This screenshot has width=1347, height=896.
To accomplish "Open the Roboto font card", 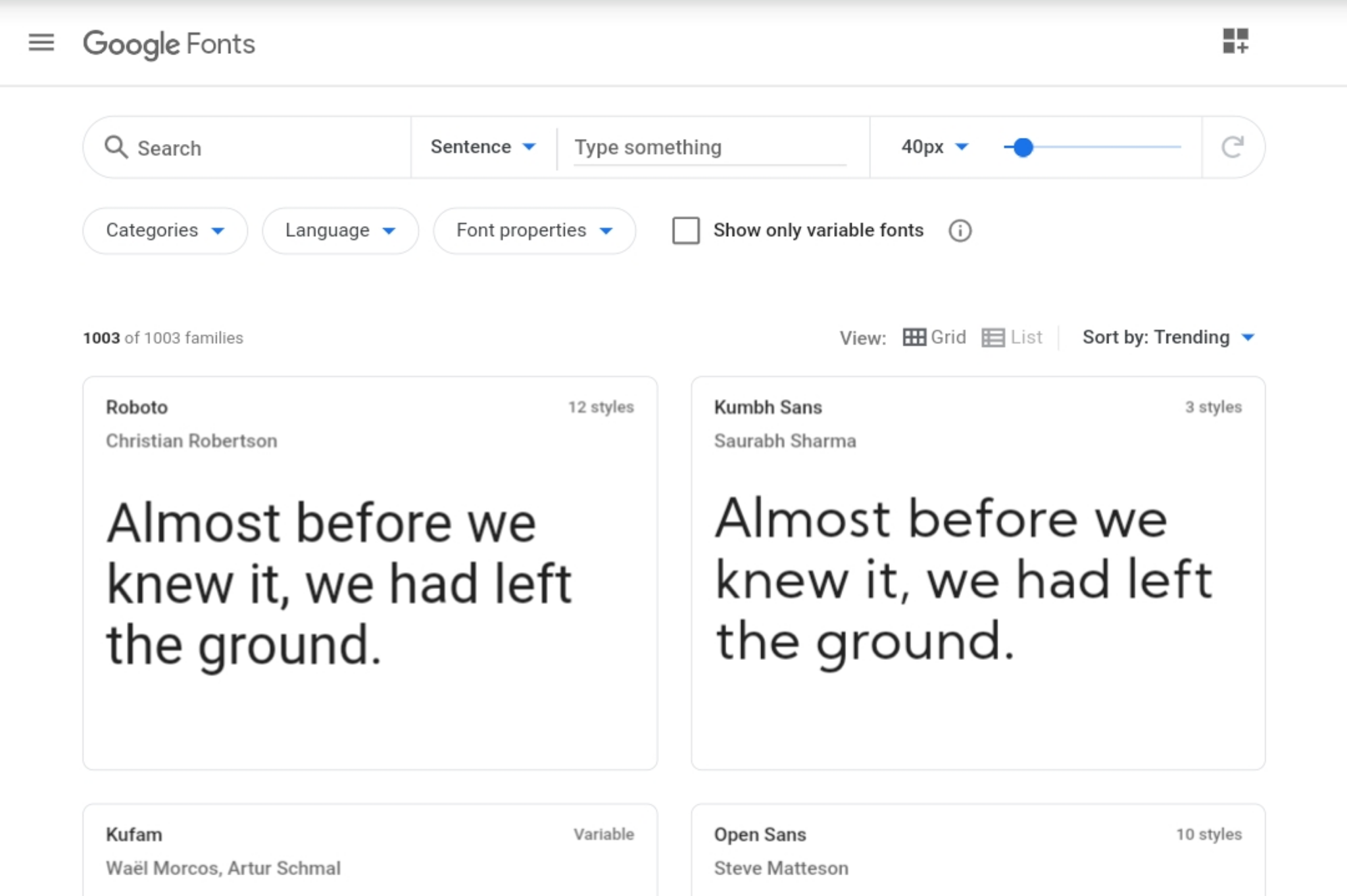I will (370, 573).
